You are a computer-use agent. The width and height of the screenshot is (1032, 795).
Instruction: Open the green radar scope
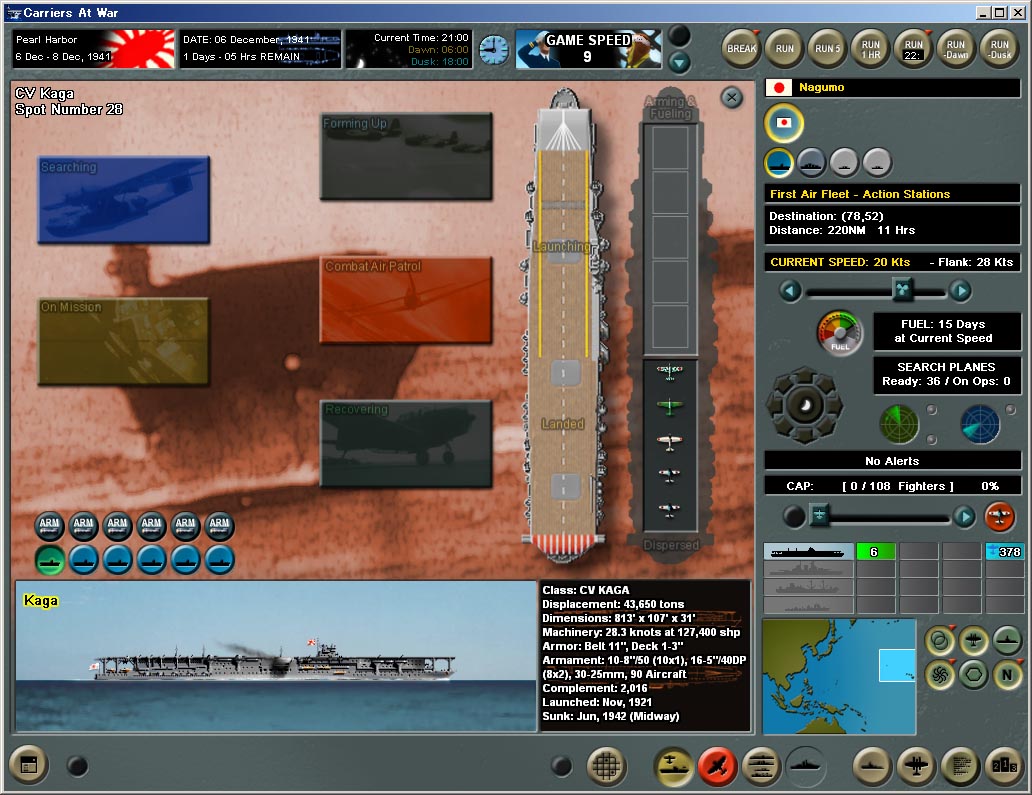pyautogui.click(x=899, y=424)
